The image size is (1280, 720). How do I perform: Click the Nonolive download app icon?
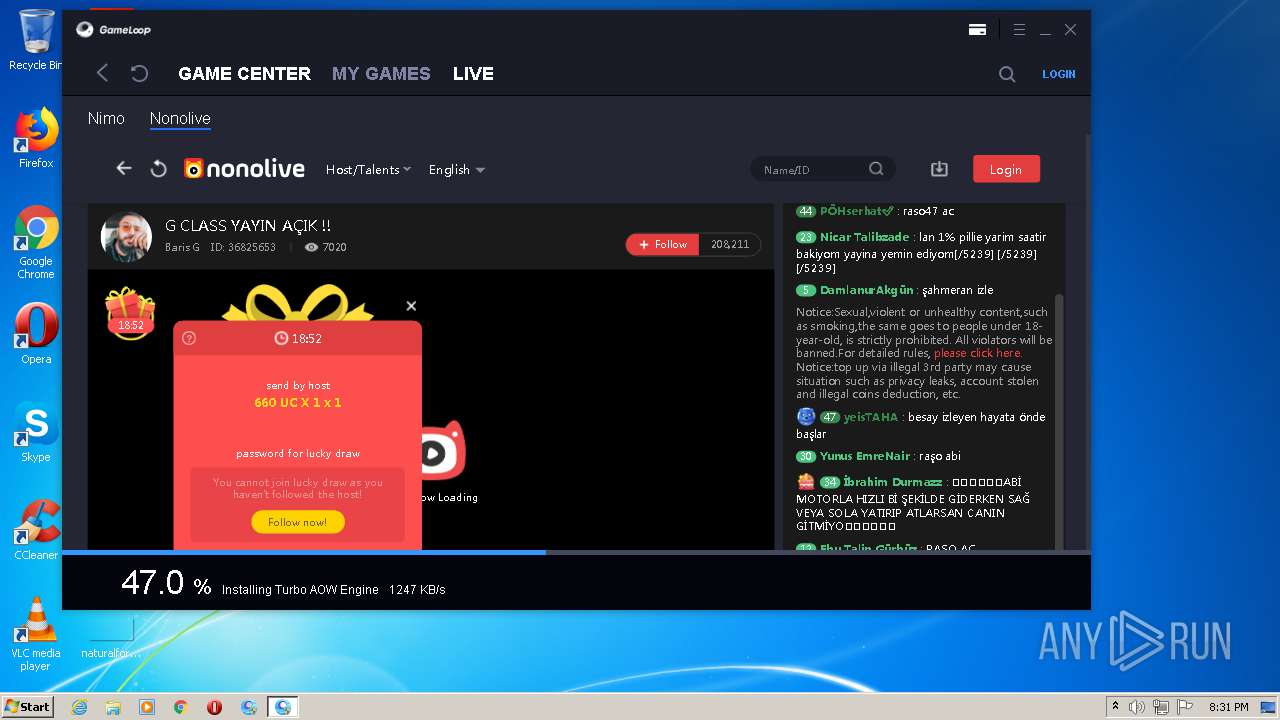[x=939, y=169]
